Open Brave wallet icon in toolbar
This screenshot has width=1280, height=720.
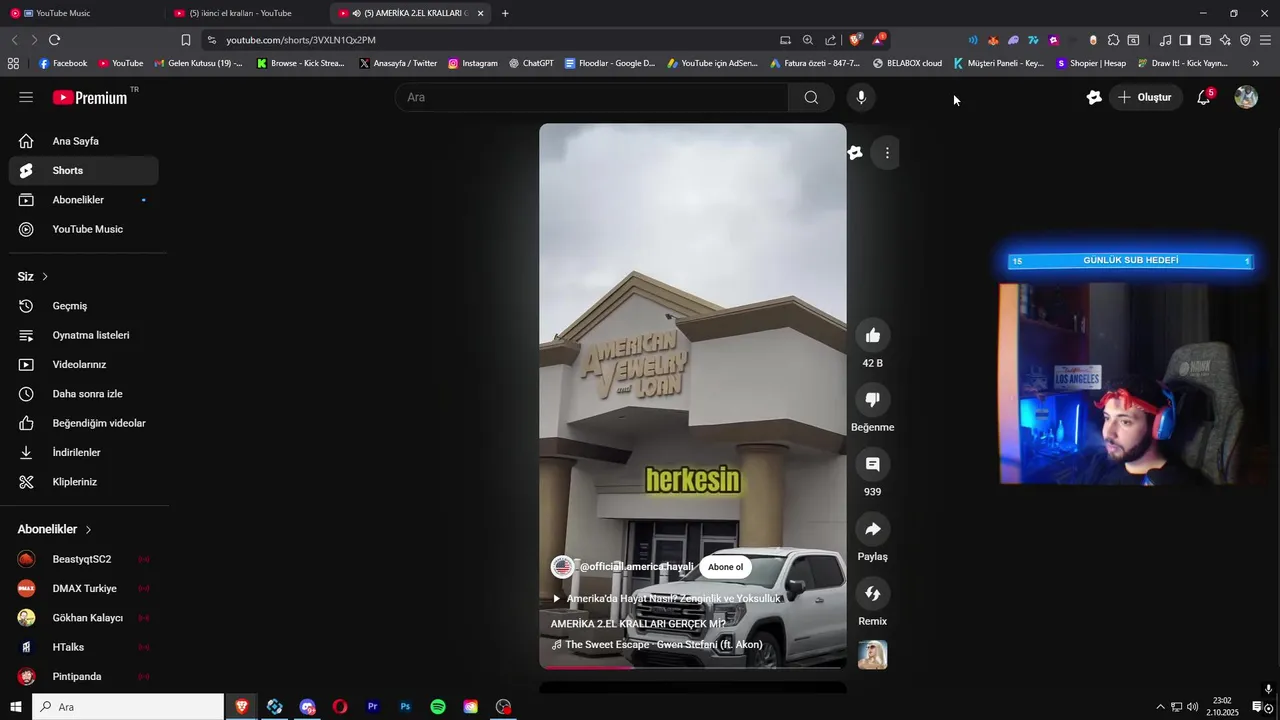[x=1205, y=40]
